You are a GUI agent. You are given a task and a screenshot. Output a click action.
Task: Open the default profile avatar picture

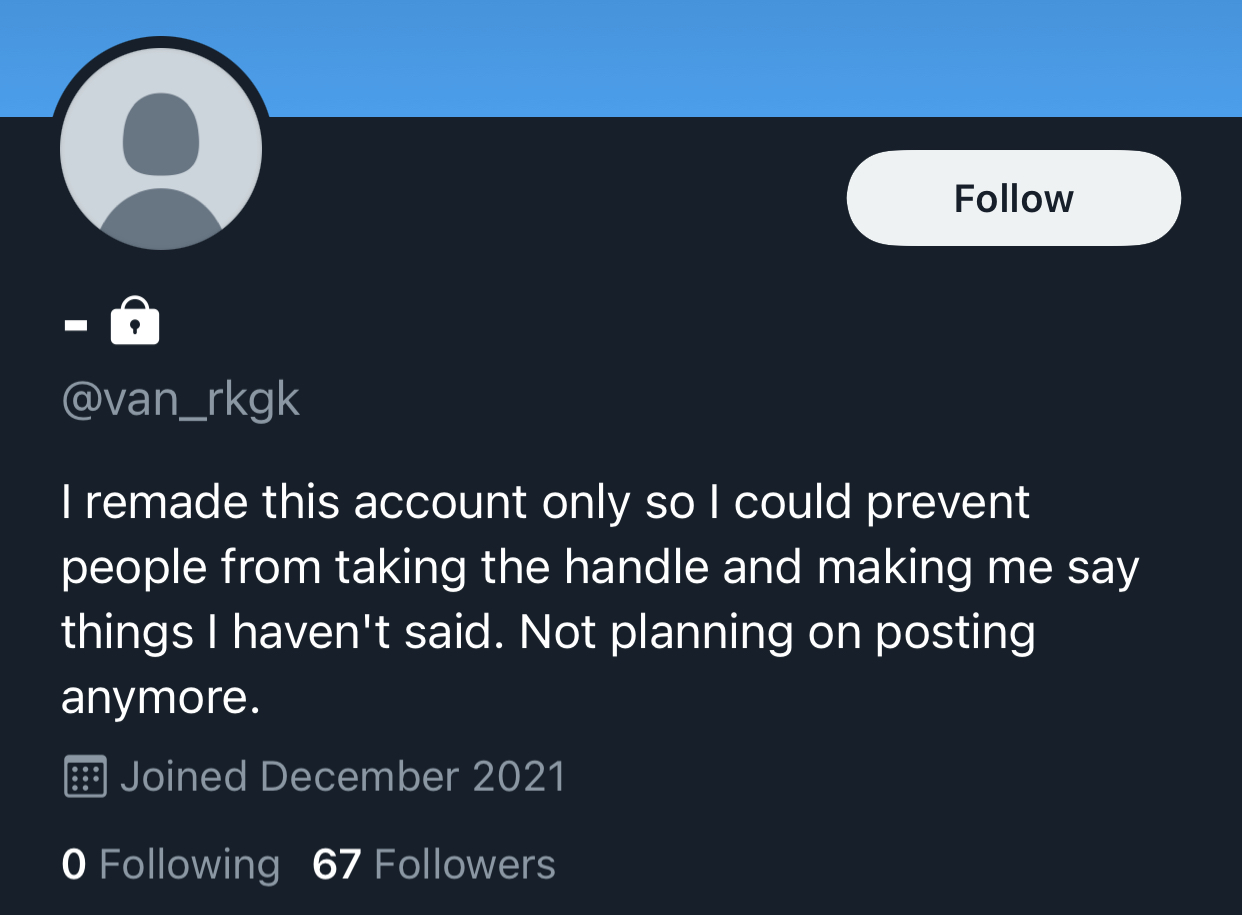click(x=161, y=148)
